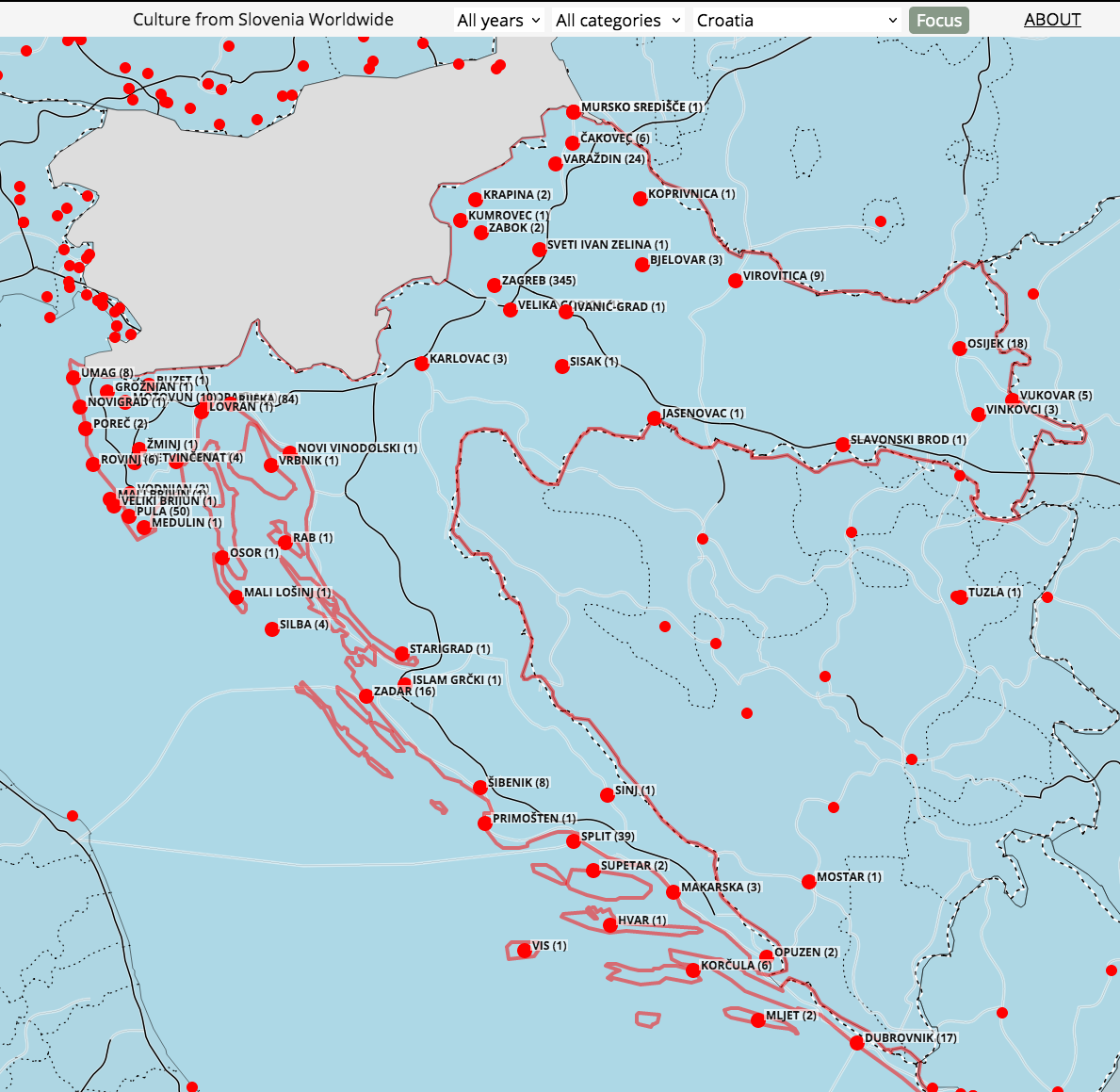Open the ABOUT page link
This screenshot has height=1092, width=1120.
1052,19
